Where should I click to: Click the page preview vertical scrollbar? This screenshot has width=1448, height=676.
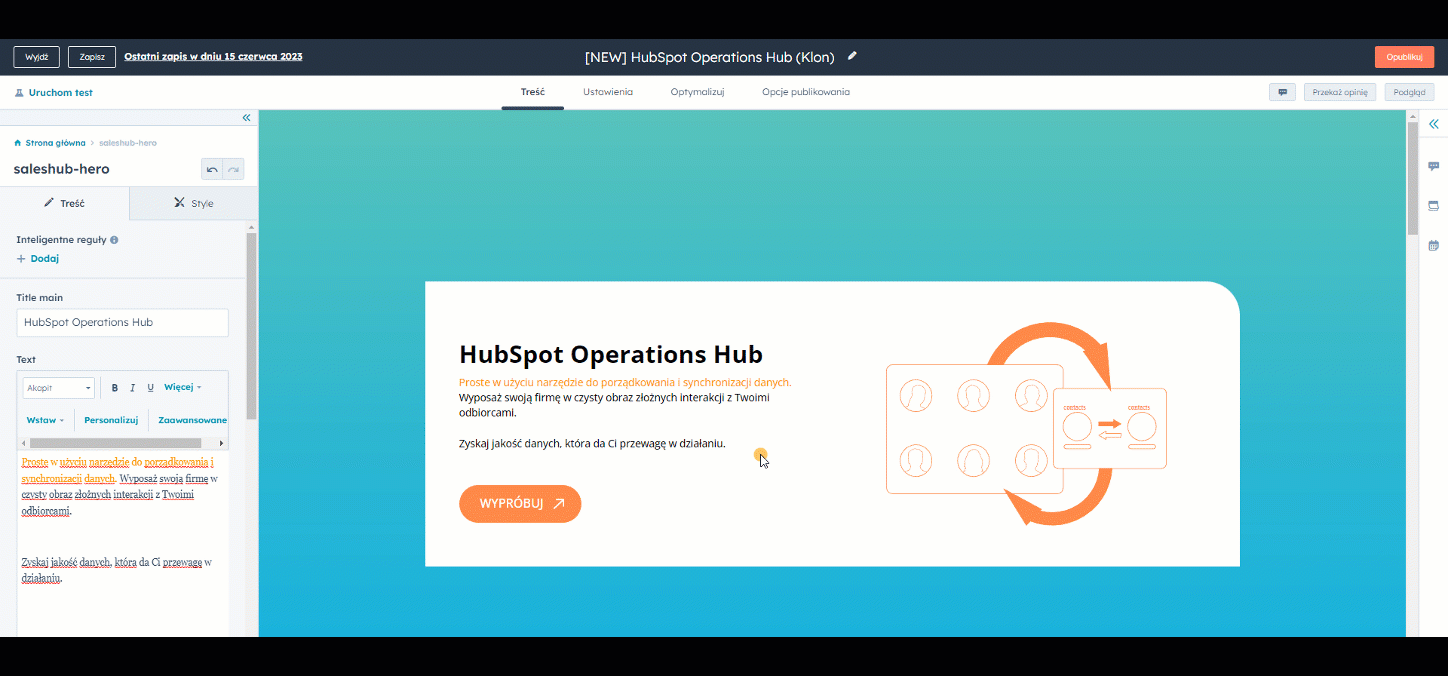(x=1412, y=178)
